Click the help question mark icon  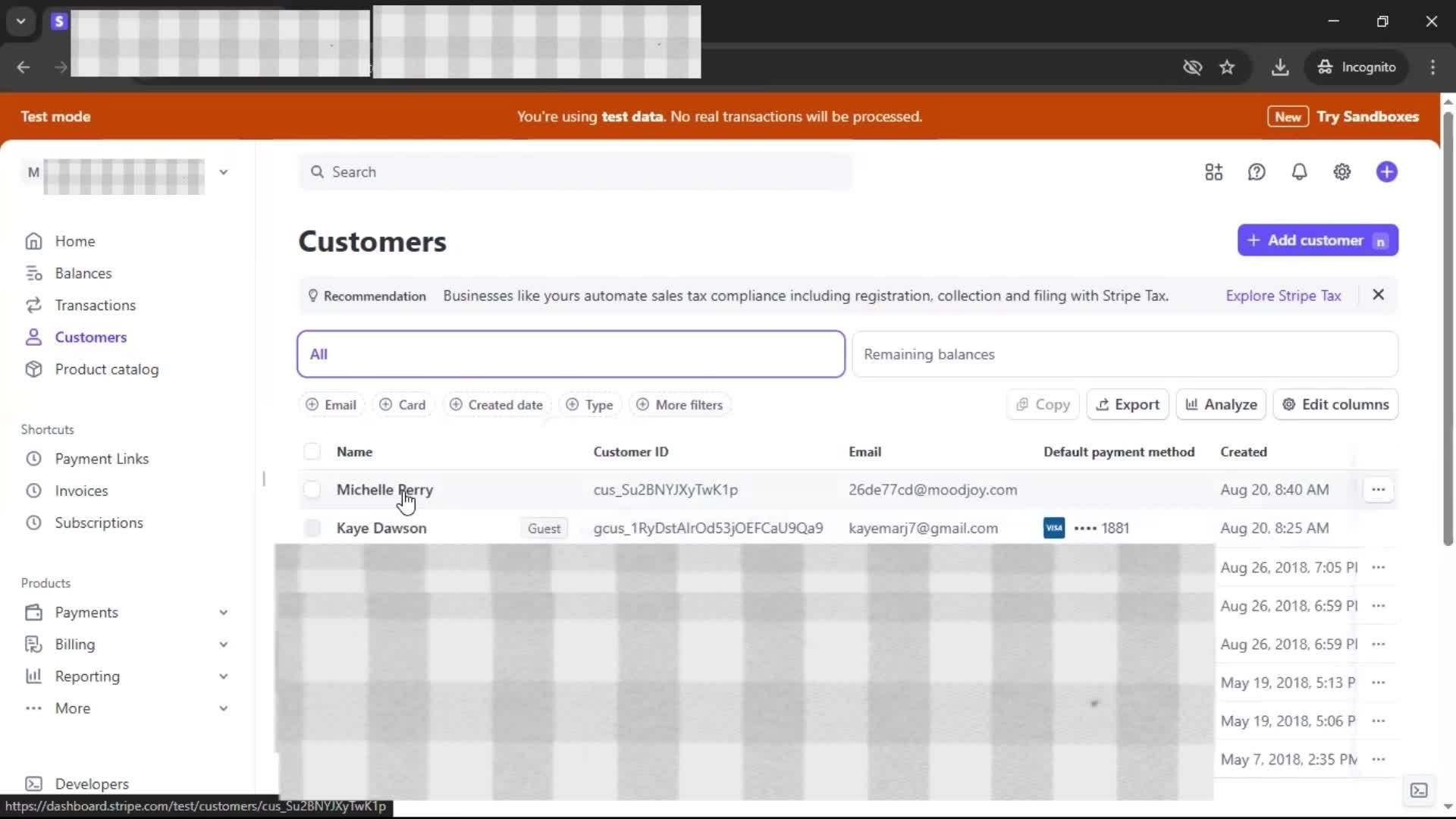click(x=1257, y=172)
